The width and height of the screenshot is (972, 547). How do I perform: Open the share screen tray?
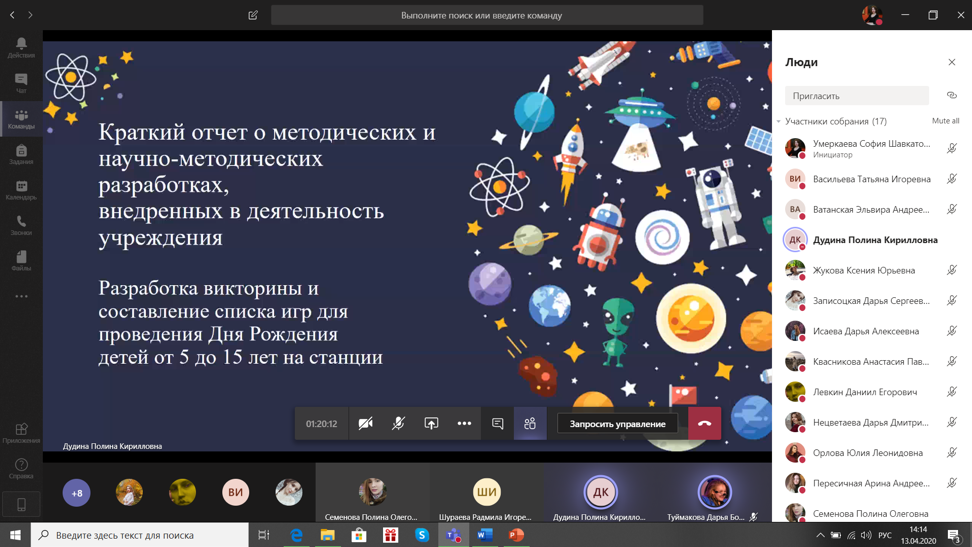[x=431, y=424]
